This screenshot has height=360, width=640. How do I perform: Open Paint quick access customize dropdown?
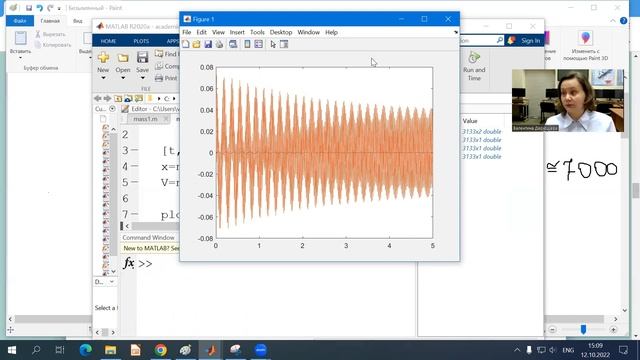(x=59, y=8)
